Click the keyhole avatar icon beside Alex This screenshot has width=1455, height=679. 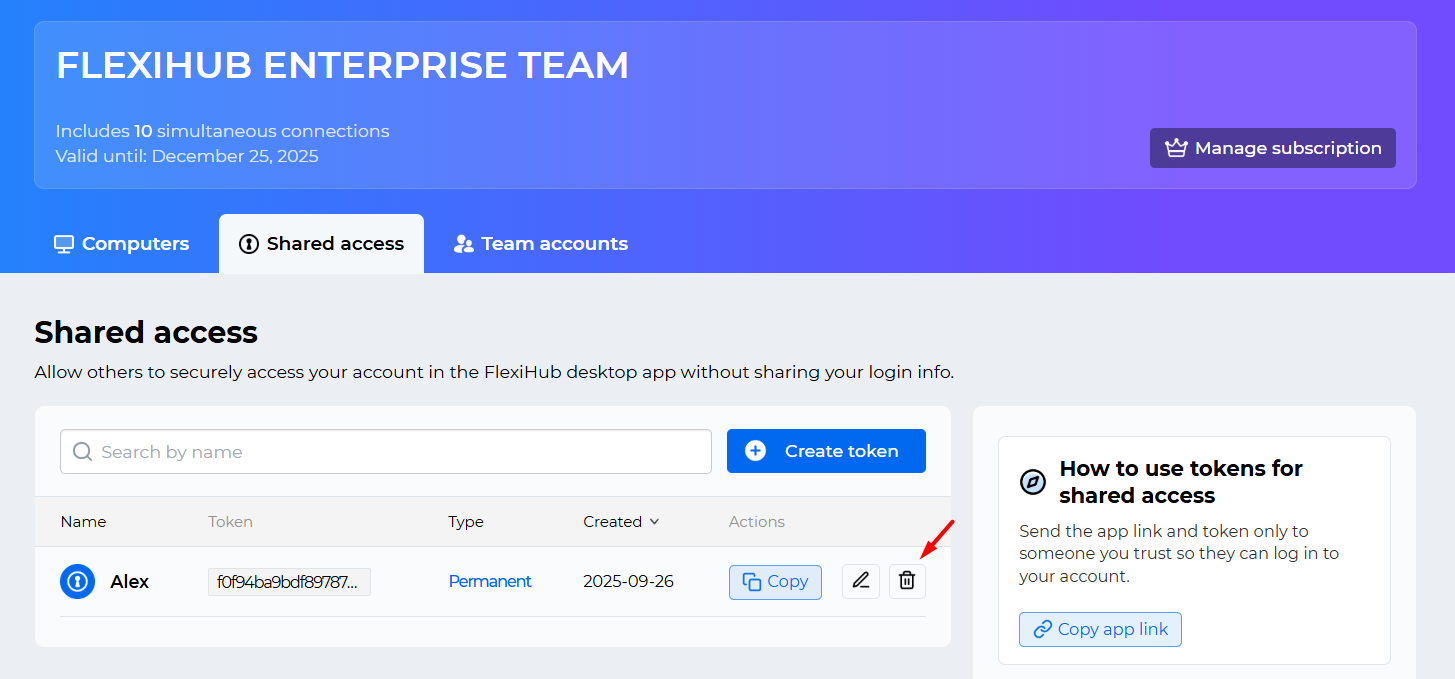[x=78, y=582]
